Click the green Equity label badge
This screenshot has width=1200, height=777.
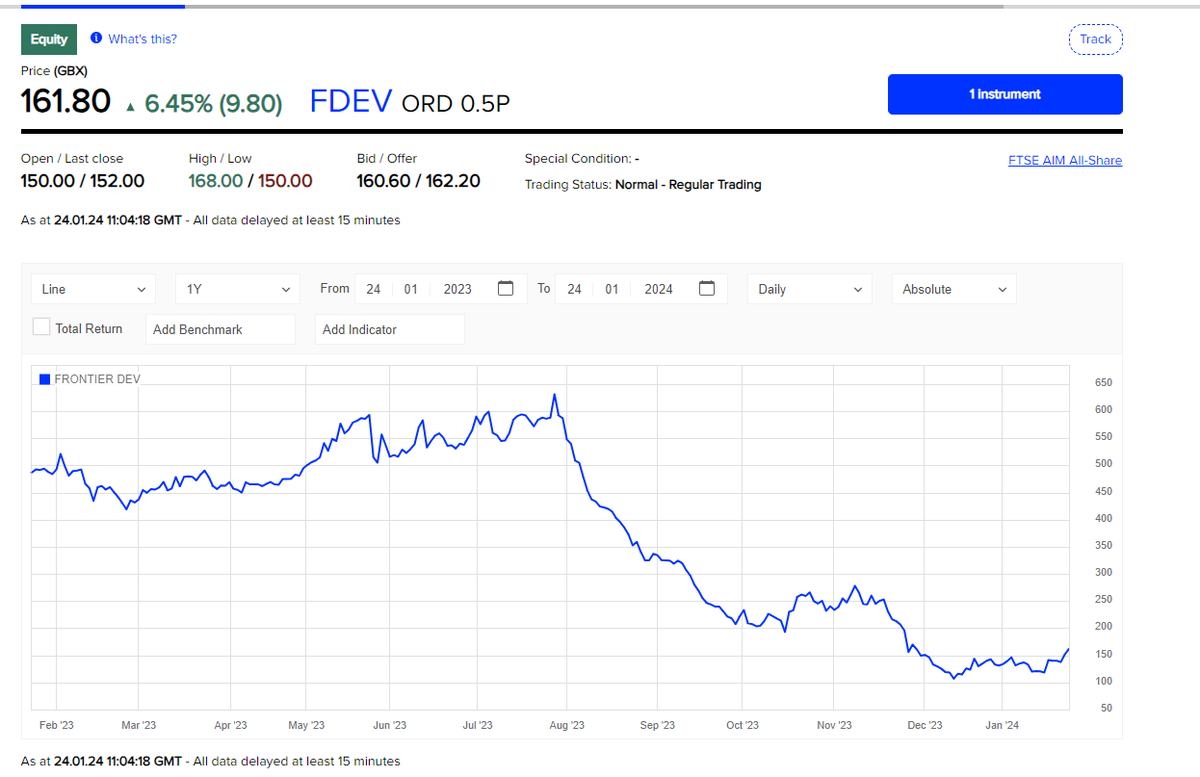coord(48,39)
